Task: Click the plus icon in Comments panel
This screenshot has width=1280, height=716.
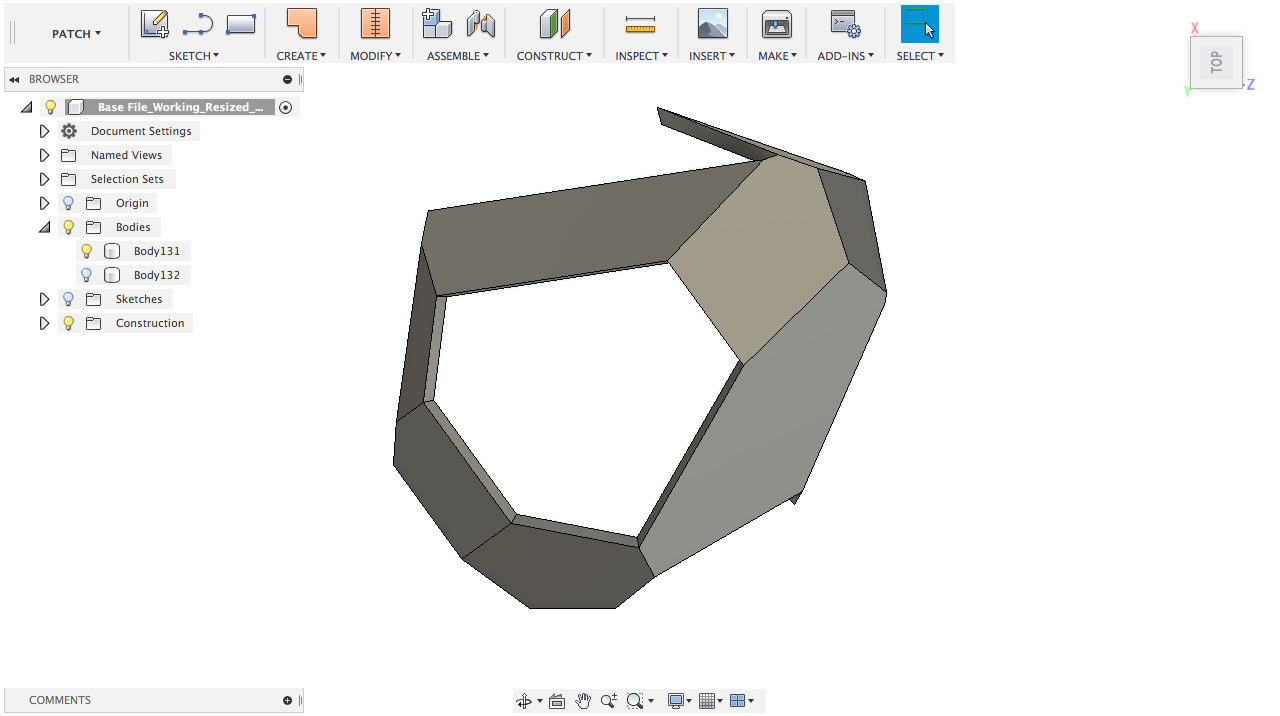Action: coord(288,700)
